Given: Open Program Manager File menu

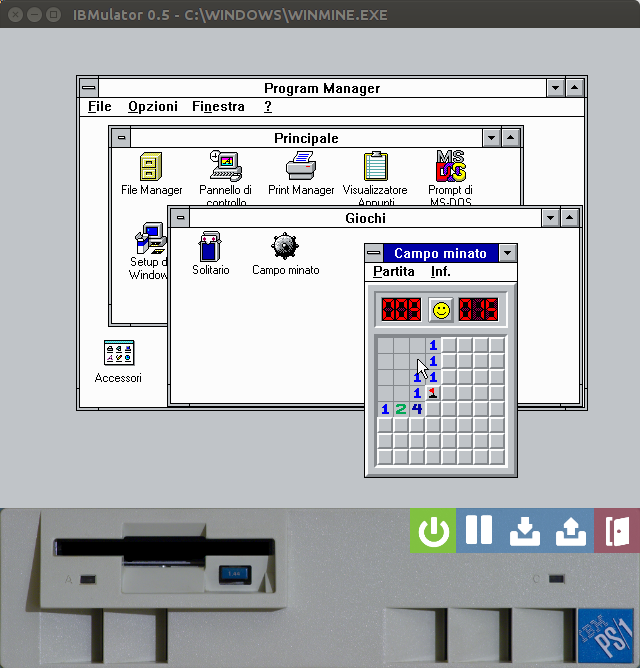Looking at the screenshot, I should pos(99,107).
